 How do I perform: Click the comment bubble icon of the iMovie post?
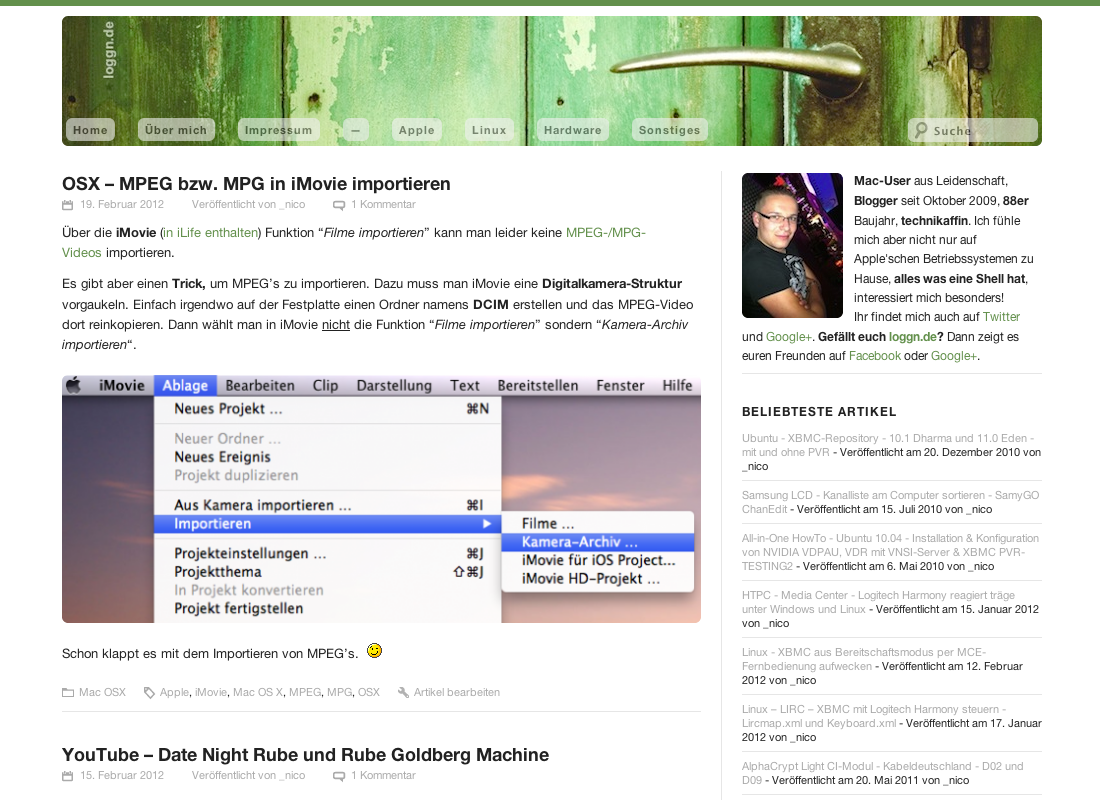tap(339, 205)
